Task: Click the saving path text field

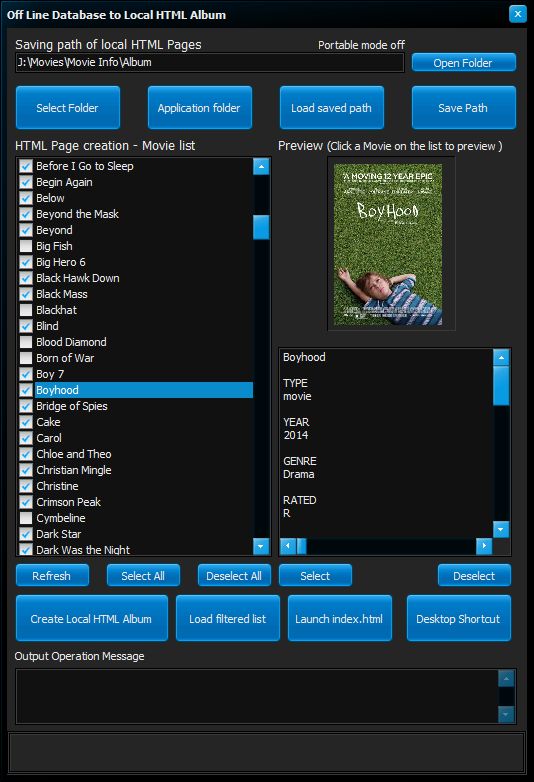Action: [x=209, y=62]
